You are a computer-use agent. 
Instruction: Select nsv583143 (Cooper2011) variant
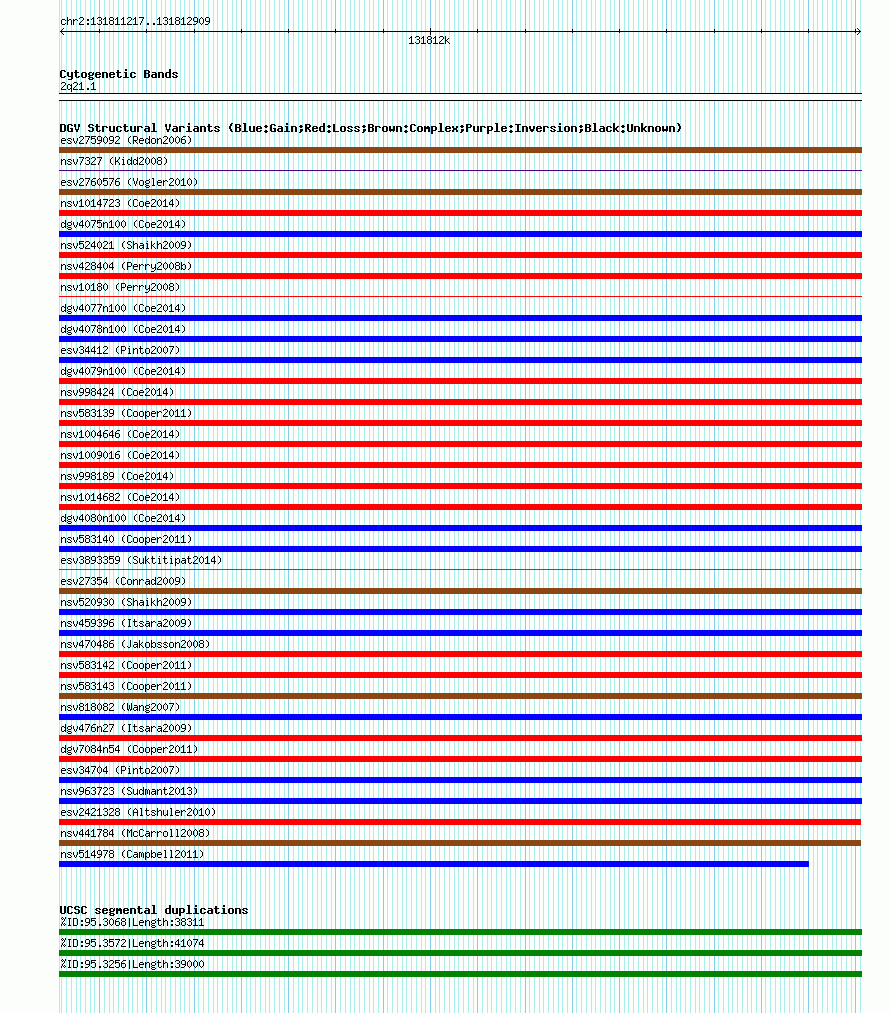pyautogui.click(x=126, y=686)
